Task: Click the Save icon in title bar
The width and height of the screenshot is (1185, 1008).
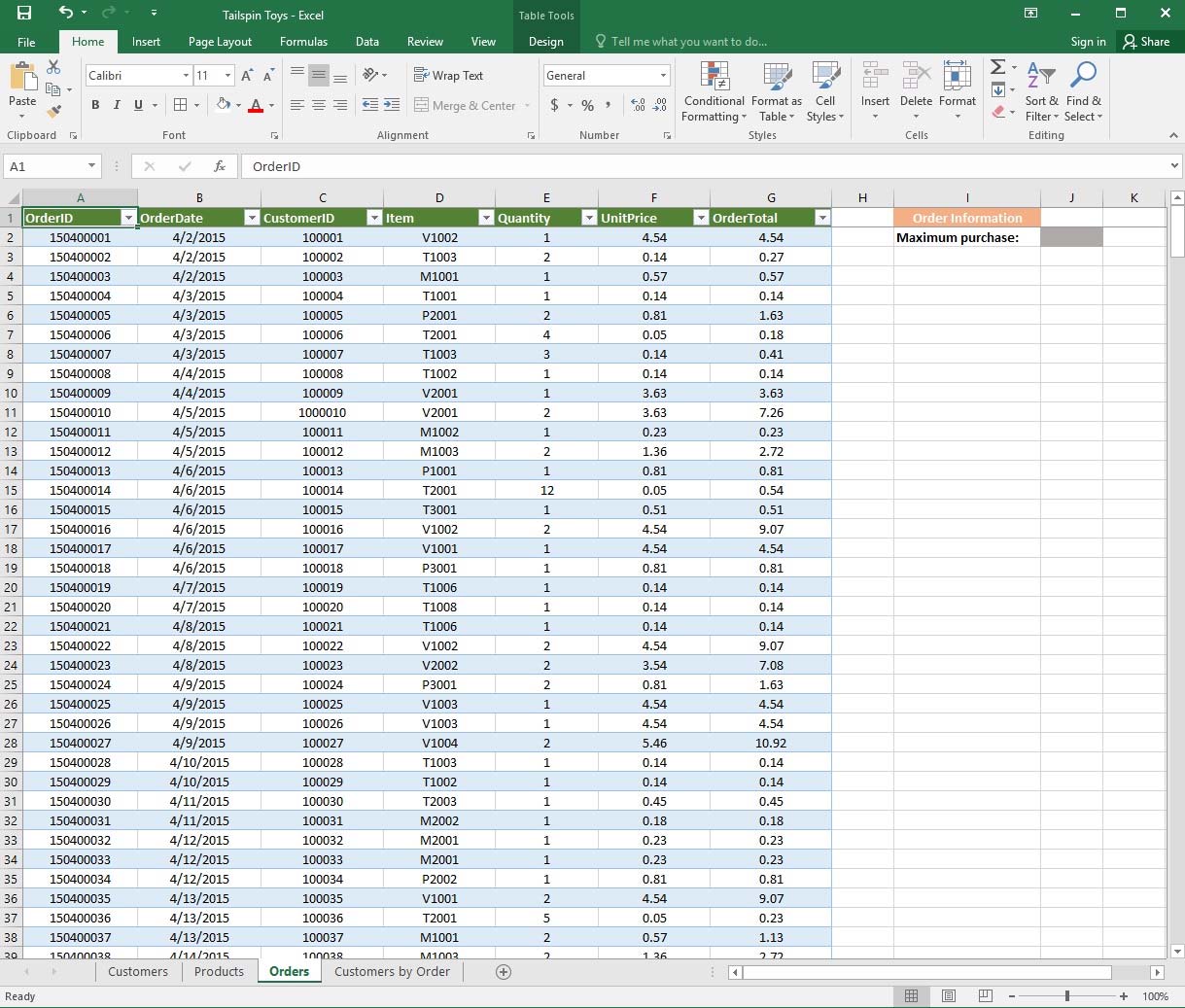Action: 24,14
